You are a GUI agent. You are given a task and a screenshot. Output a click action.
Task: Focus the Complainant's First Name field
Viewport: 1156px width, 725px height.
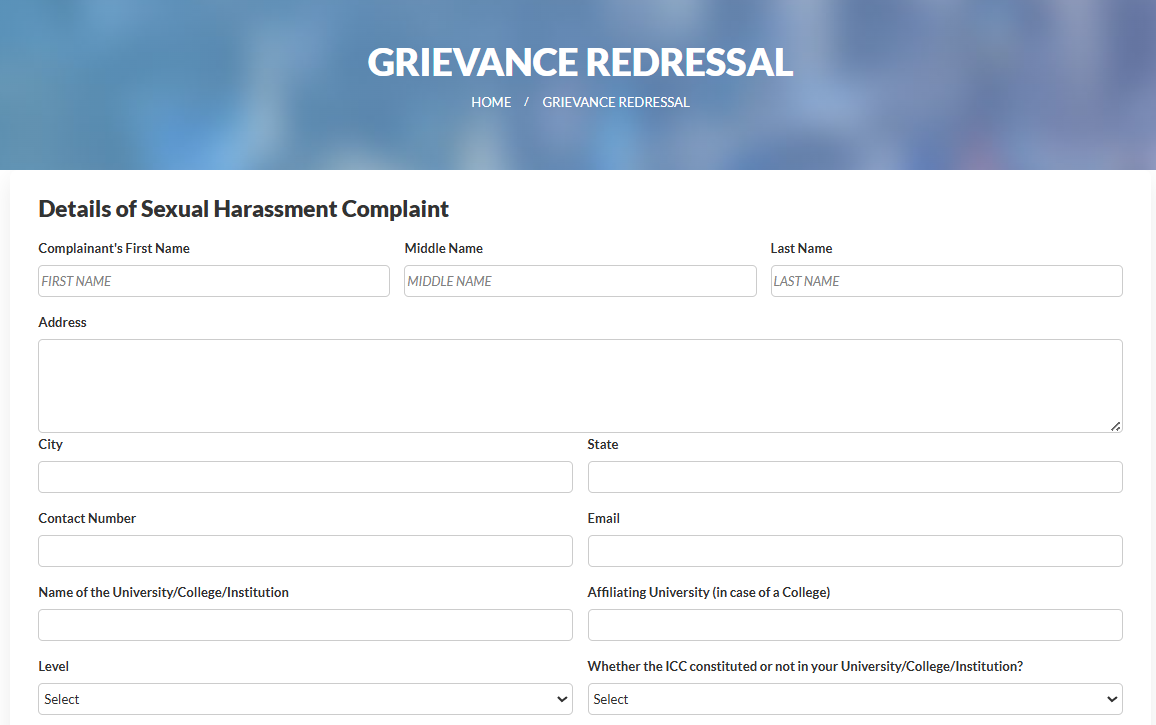214,281
